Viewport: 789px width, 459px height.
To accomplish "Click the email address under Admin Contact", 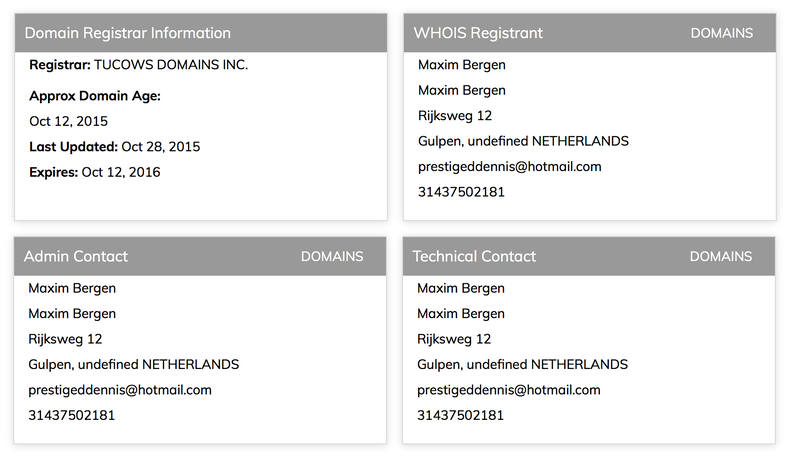I will pos(120,391).
